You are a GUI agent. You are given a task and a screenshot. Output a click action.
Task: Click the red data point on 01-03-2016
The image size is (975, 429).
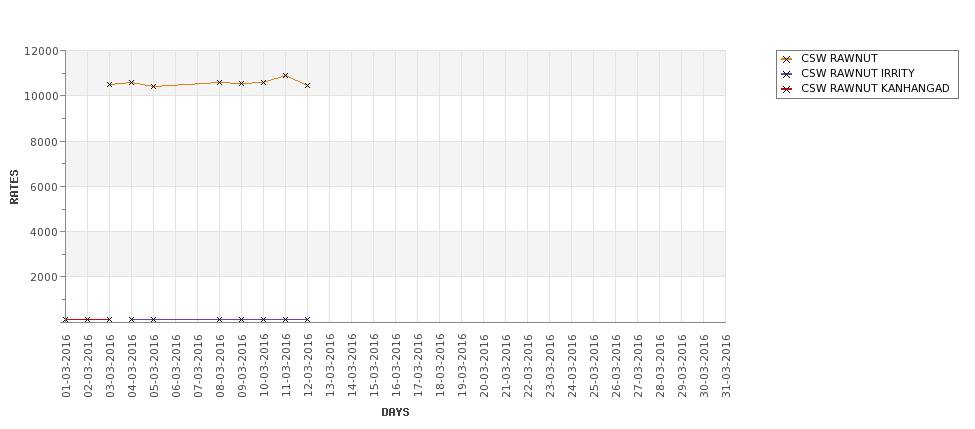[x=65, y=320]
